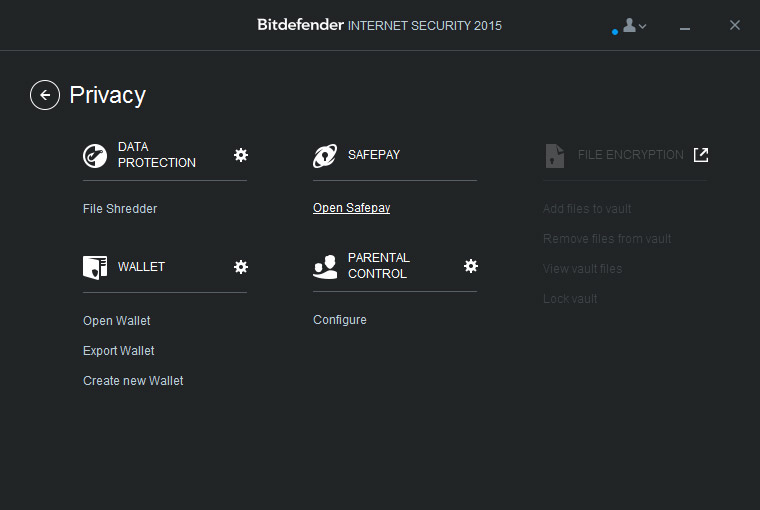Click the Data Protection module icon

point(95,156)
